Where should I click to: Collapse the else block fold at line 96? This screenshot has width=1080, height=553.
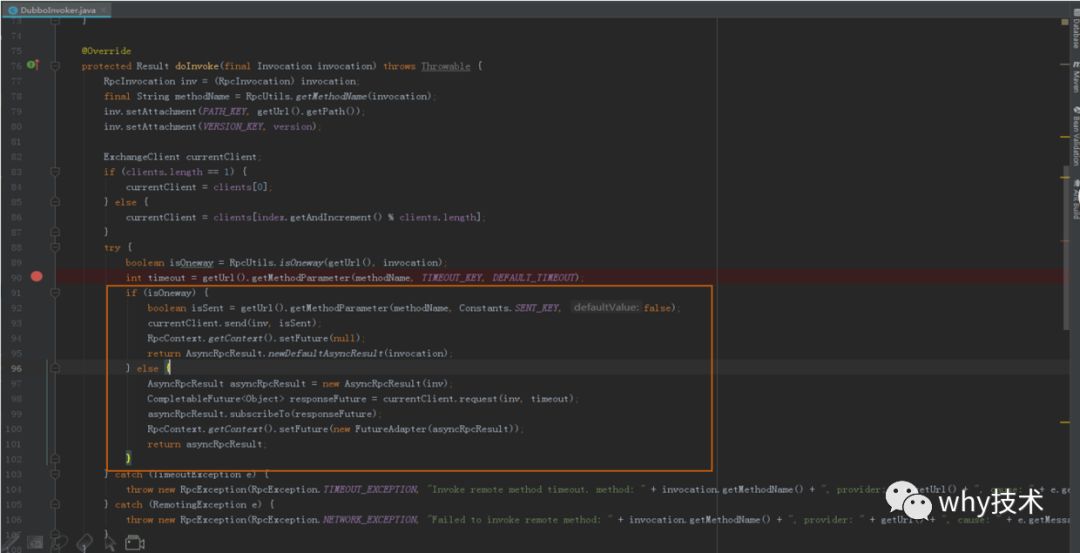tap(54, 368)
